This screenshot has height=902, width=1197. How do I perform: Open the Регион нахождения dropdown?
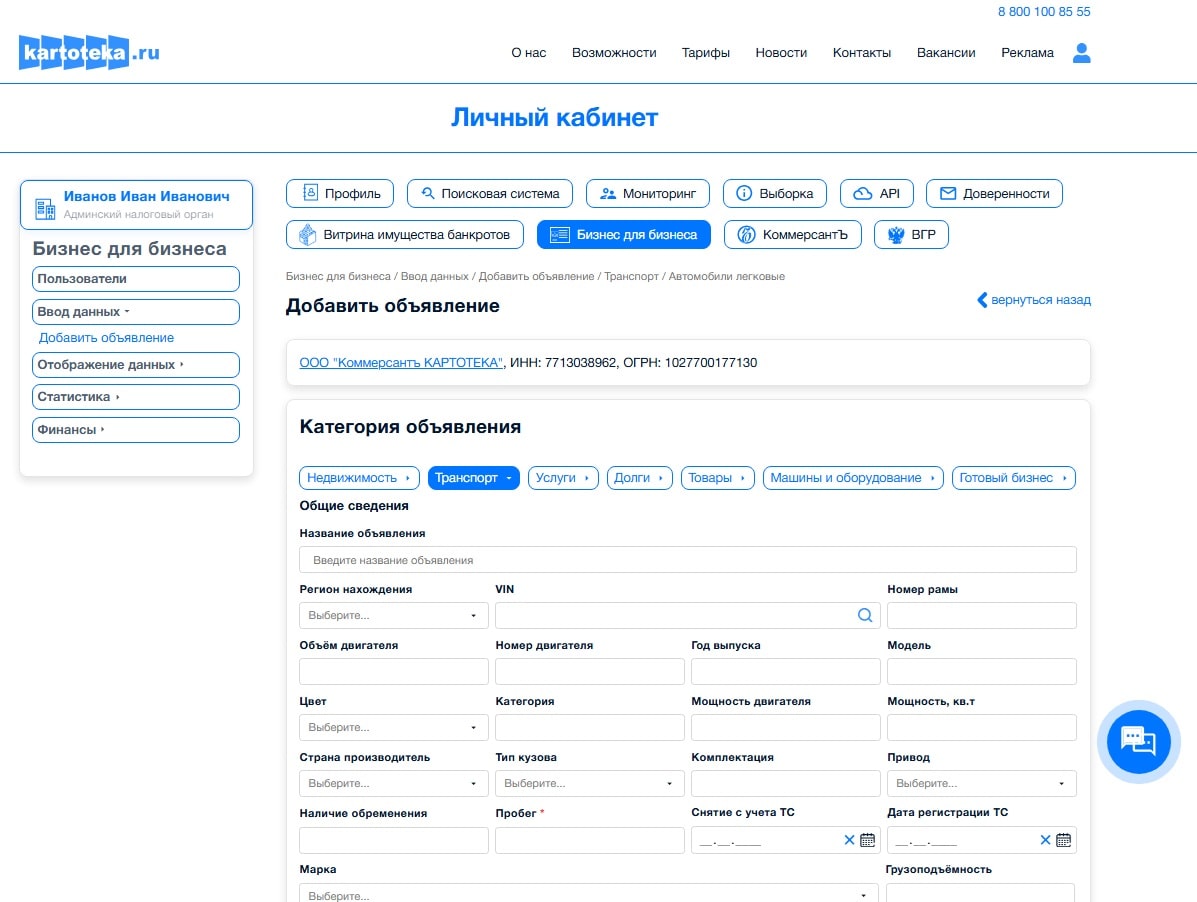pyautogui.click(x=393, y=616)
